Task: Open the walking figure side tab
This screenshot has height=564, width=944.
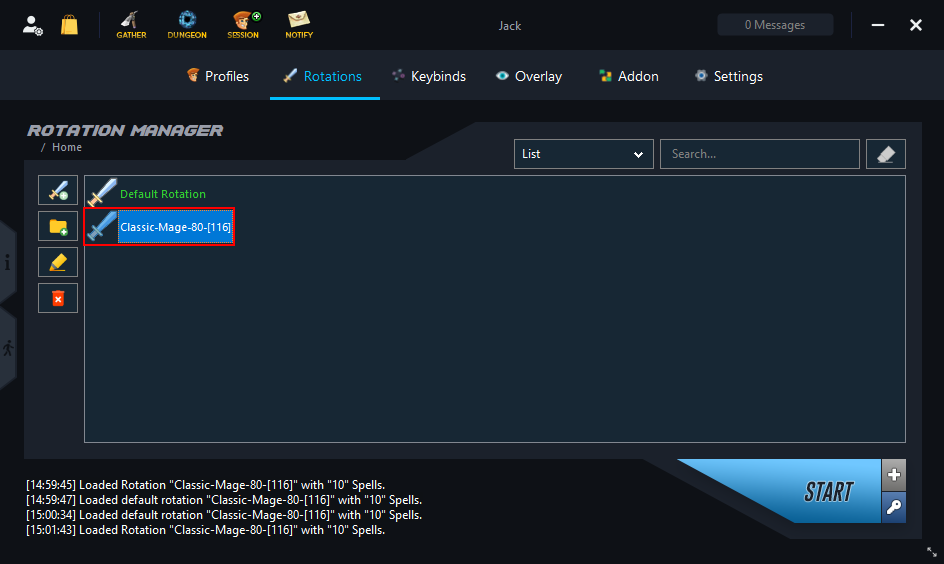Action: 7,348
